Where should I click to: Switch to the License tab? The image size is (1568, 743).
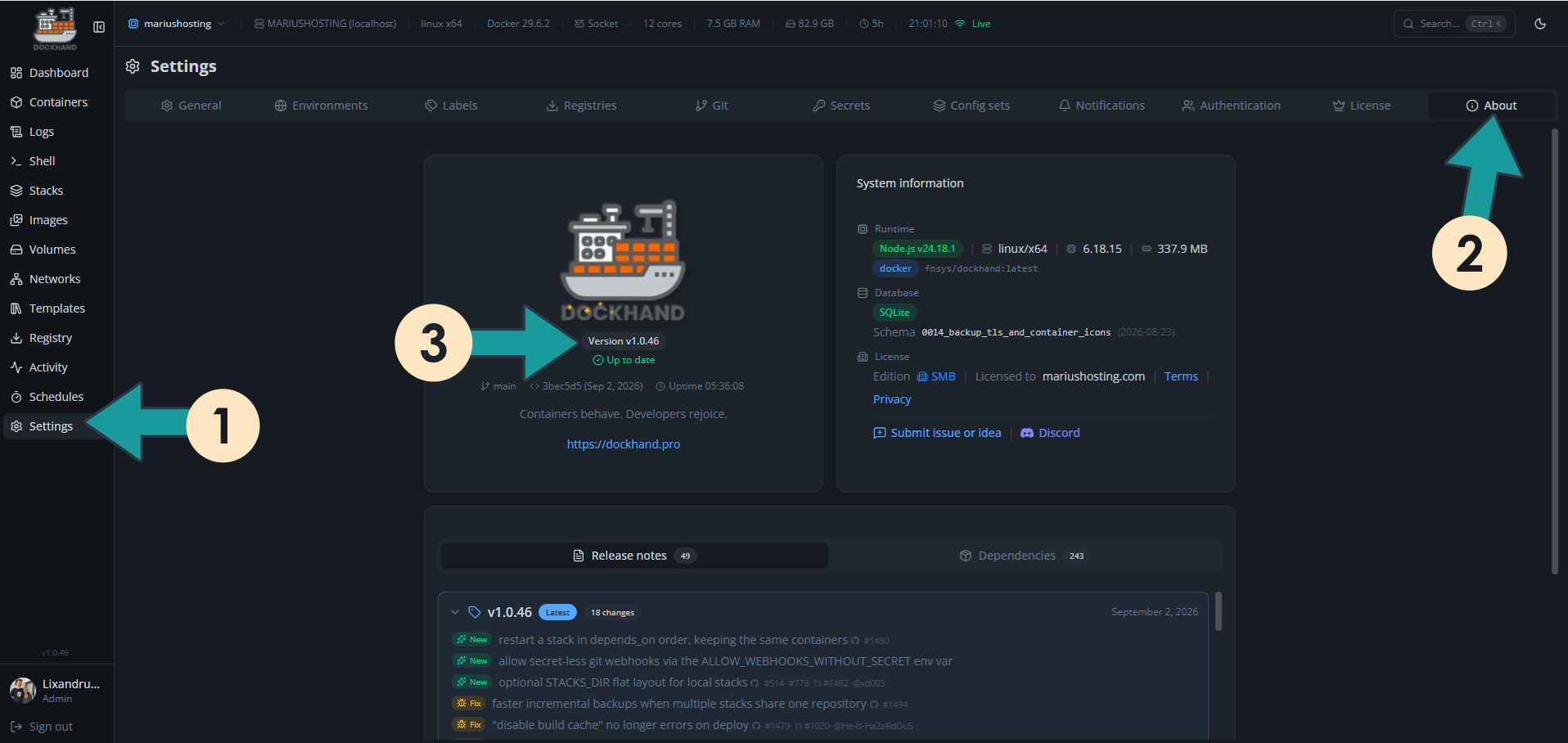click(1362, 106)
